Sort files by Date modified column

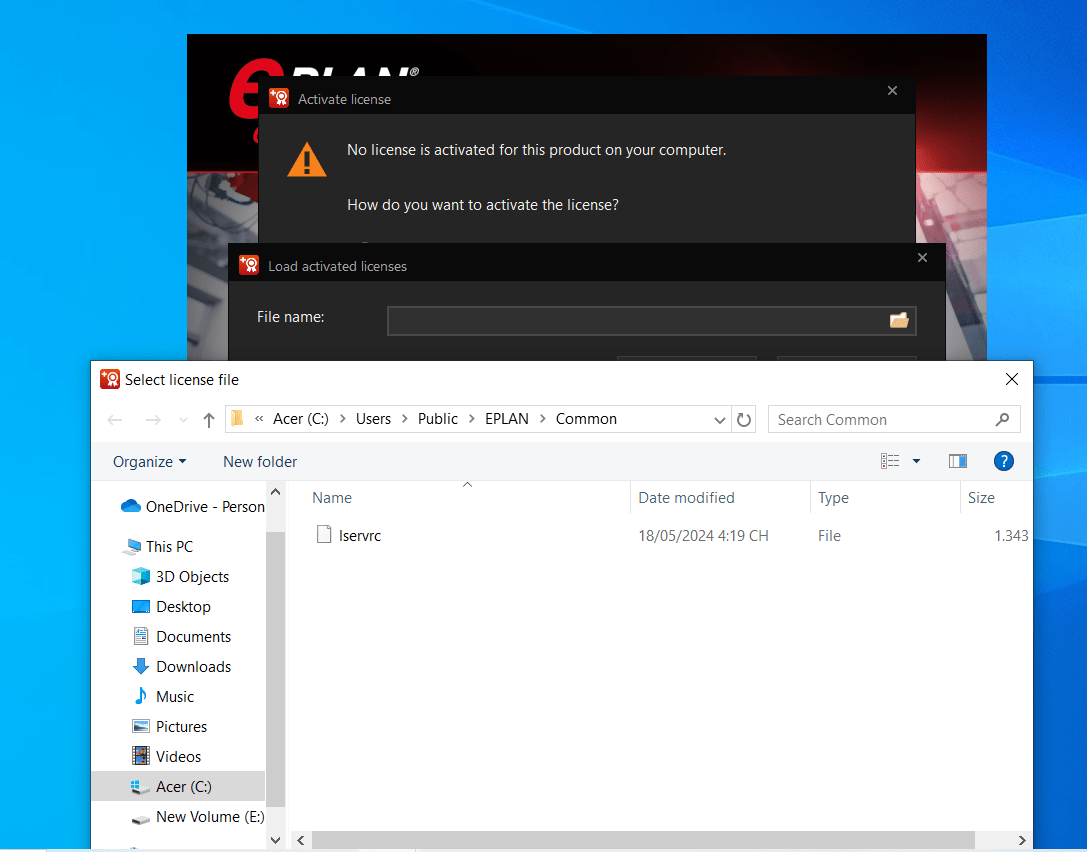point(686,498)
